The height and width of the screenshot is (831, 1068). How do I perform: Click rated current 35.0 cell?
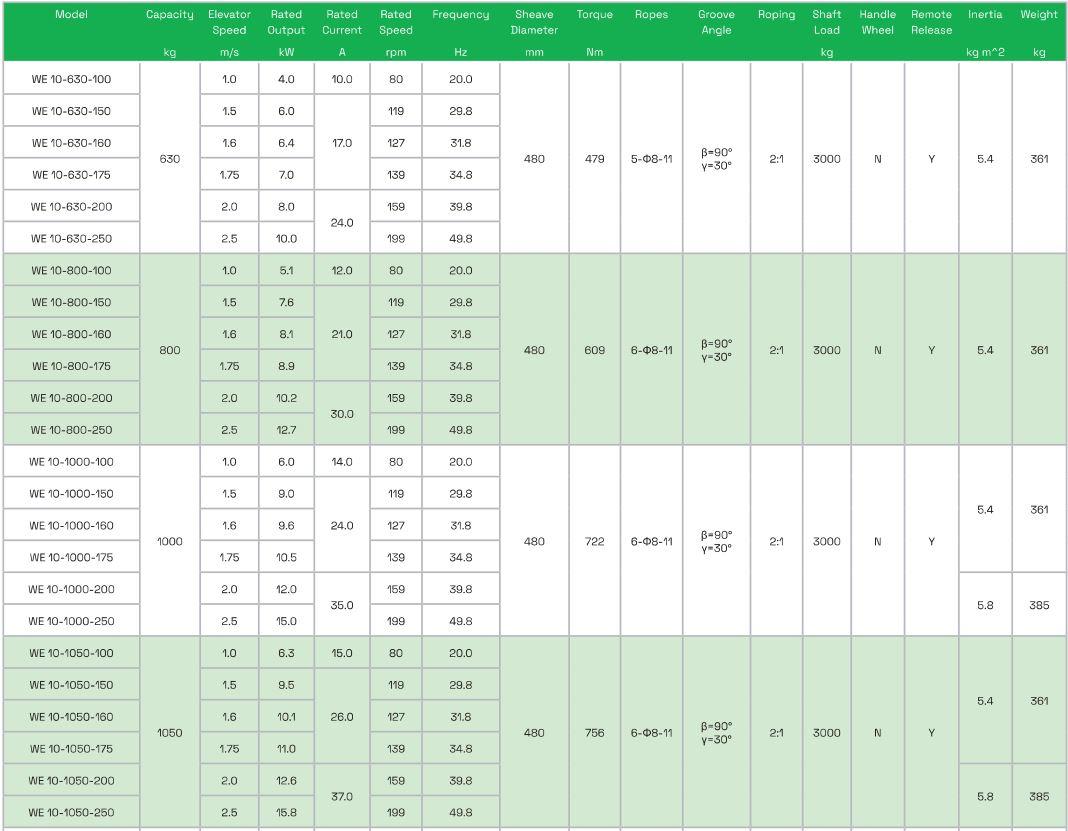point(342,605)
